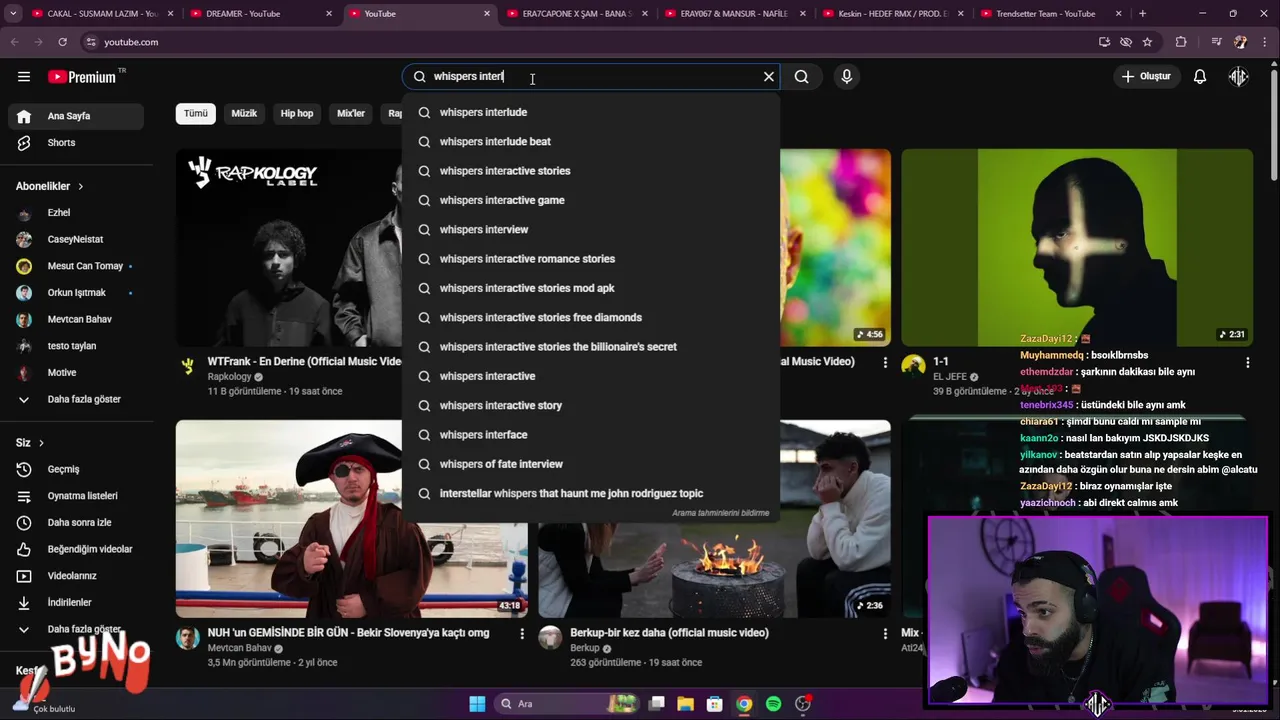The image size is (1280, 720).
Task: Click the Oluştur create button
Action: [1146, 77]
